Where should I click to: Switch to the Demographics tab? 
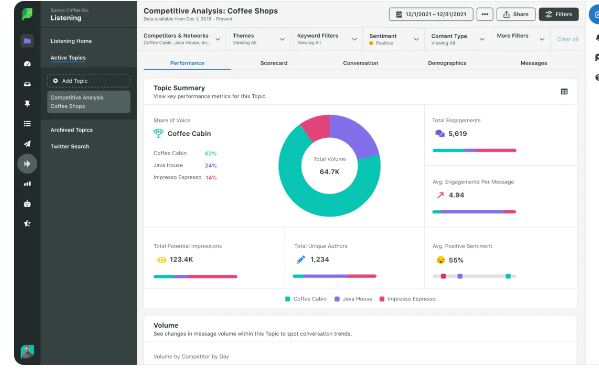coord(447,63)
